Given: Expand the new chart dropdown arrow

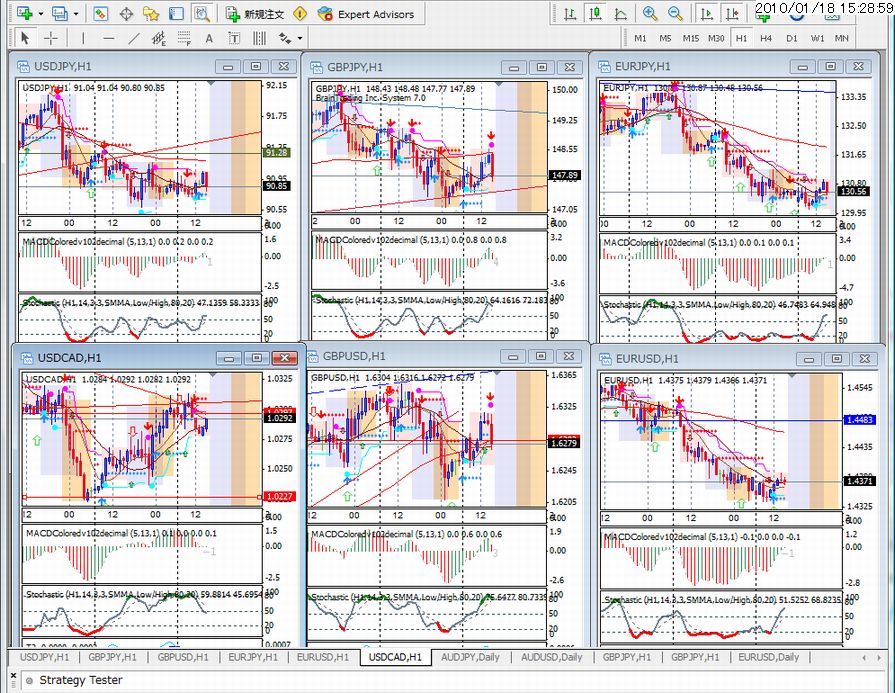Looking at the screenshot, I should pos(41,14).
